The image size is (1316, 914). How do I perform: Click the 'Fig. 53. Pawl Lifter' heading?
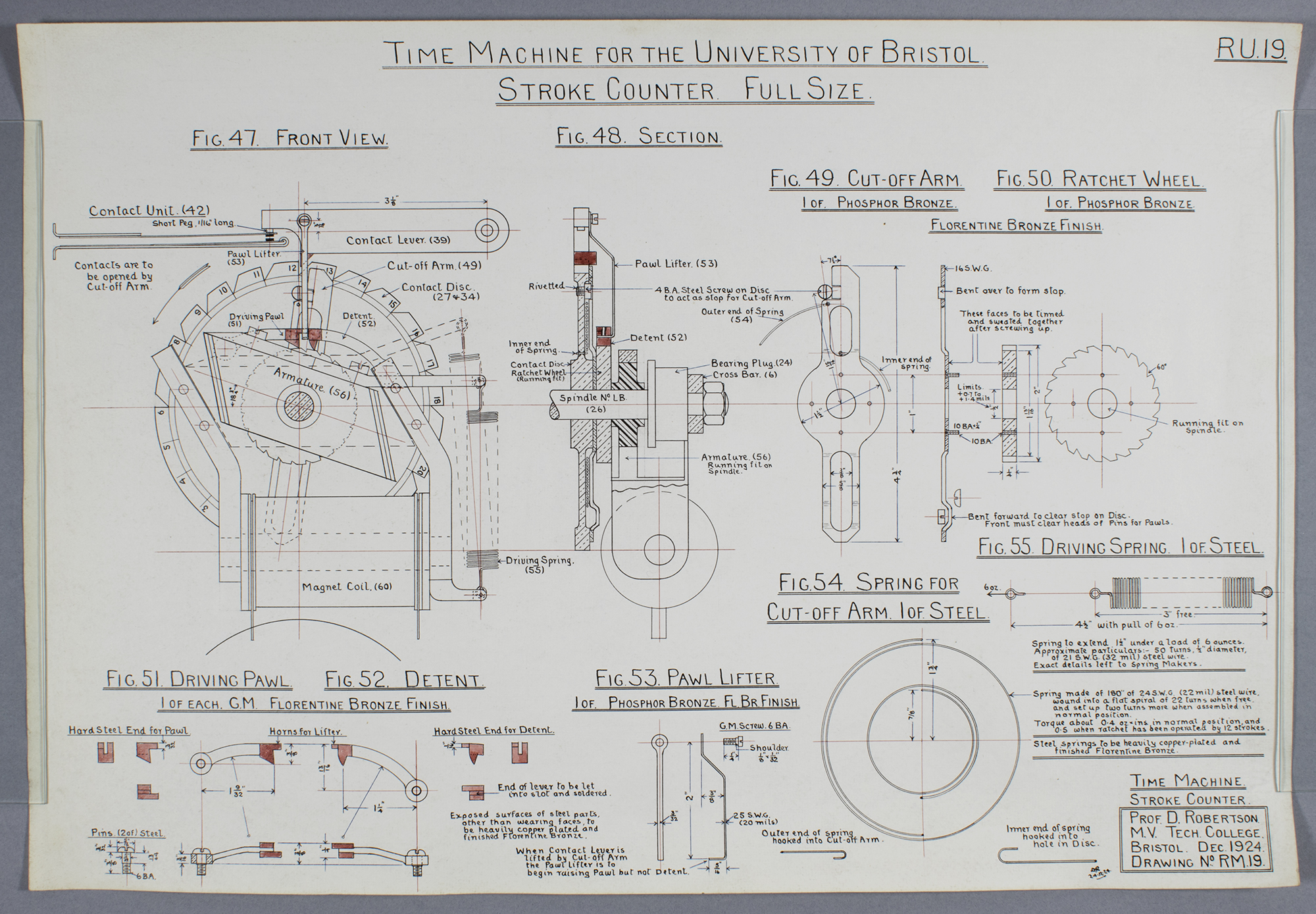[686, 678]
